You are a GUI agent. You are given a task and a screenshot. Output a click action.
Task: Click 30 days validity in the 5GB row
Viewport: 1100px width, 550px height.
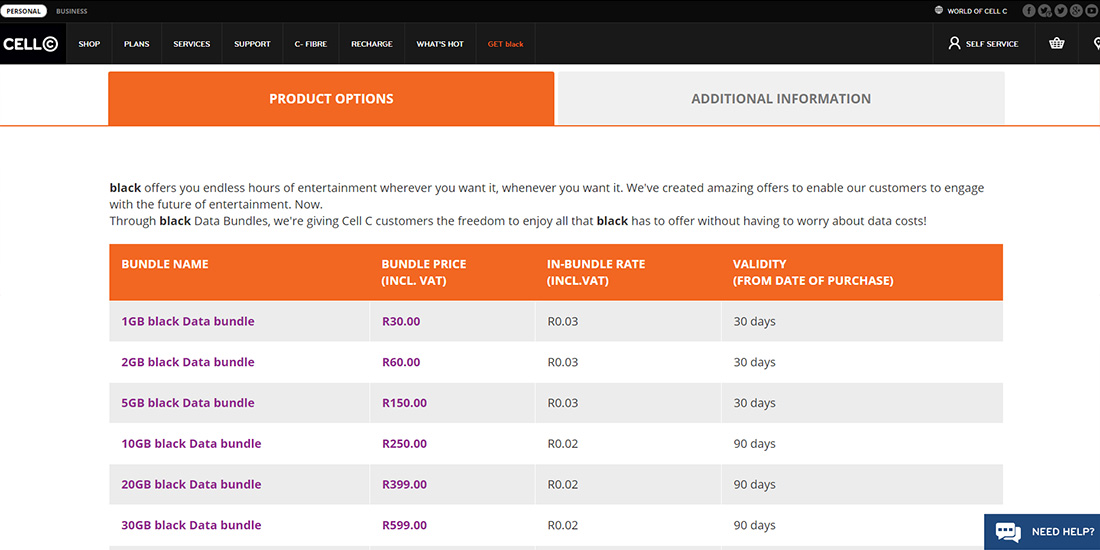pyautogui.click(x=754, y=403)
